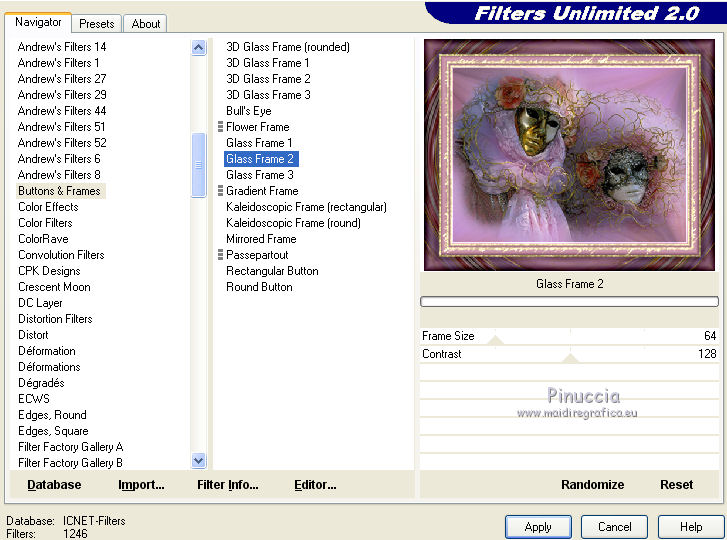
Task: Click the Contrast value 128
Action: [x=707, y=354]
